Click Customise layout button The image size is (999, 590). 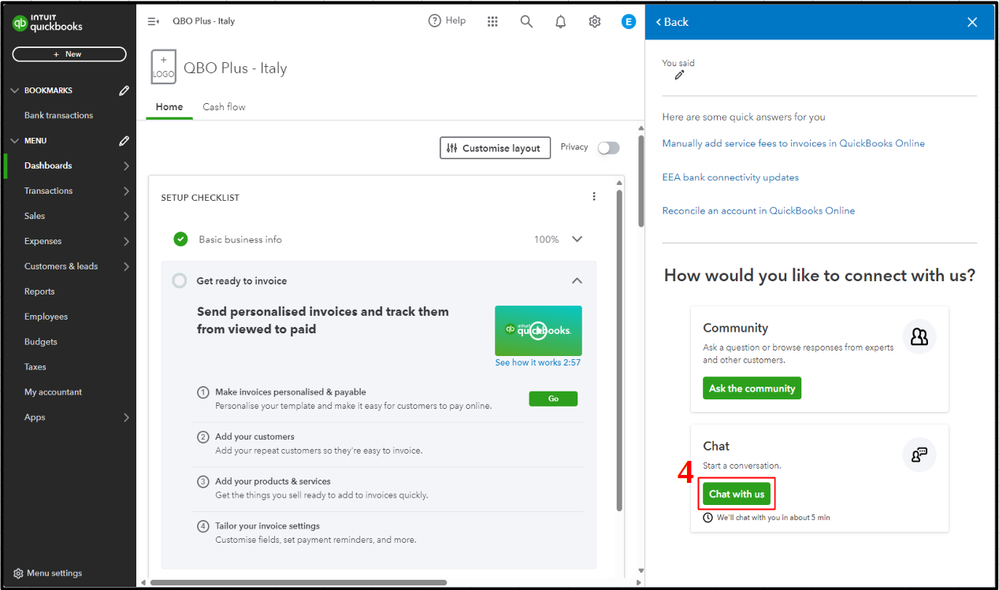point(495,148)
